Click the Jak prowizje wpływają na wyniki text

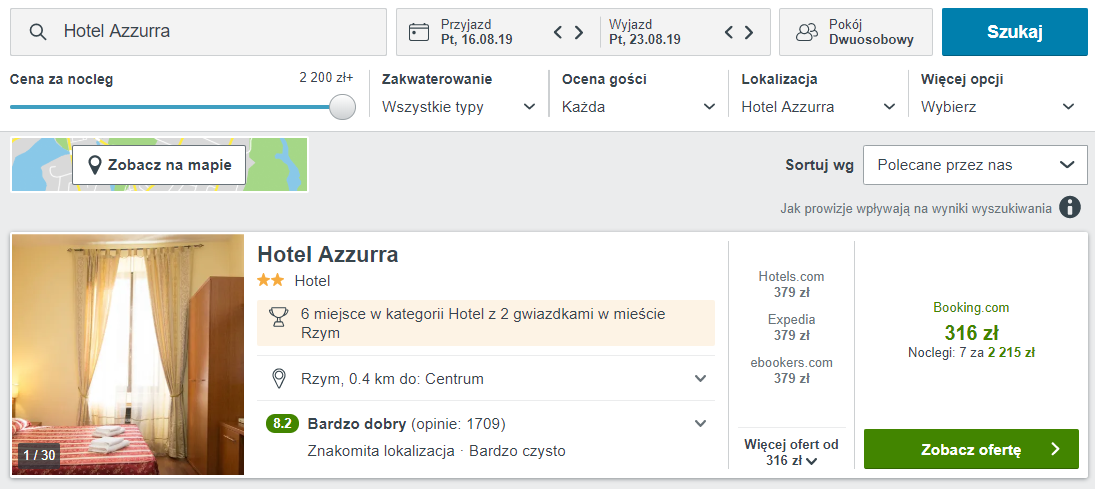coord(916,208)
